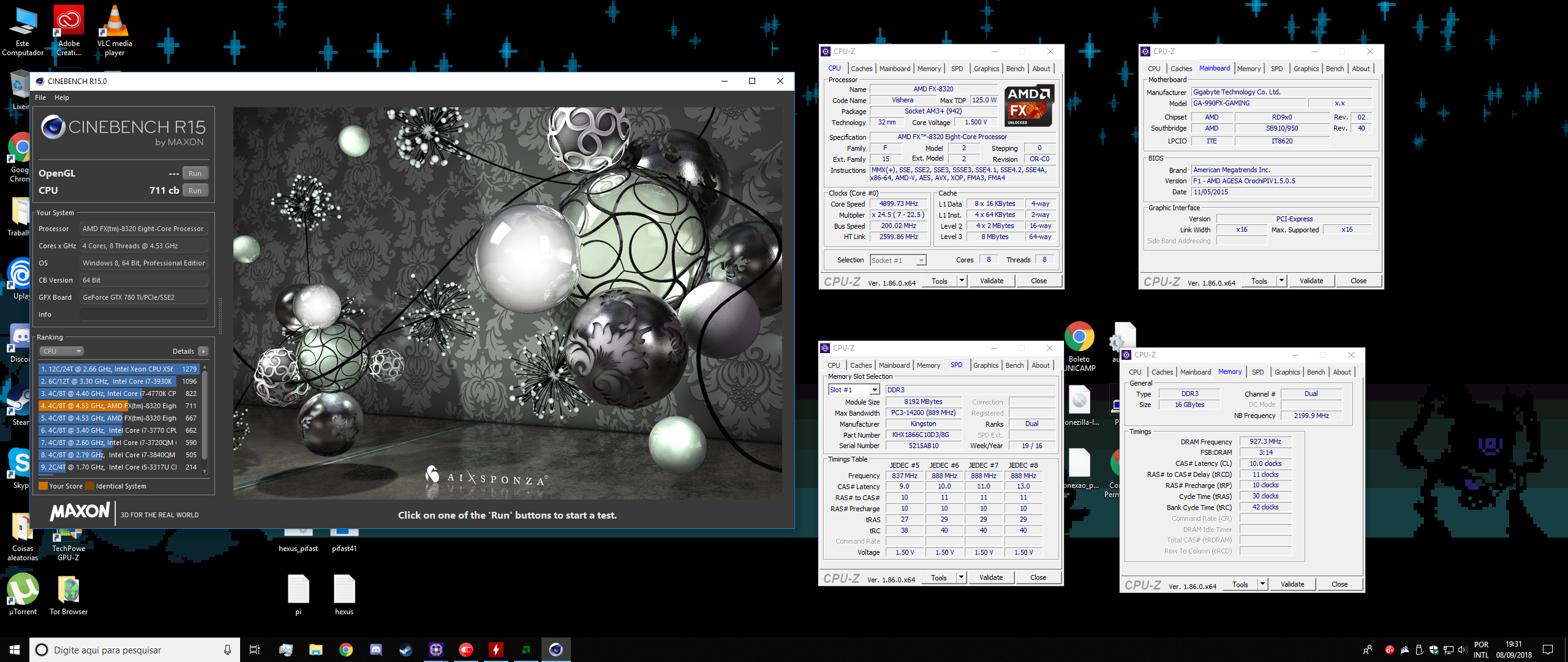Click the Cinebench icon in the taskbar

click(x=556, y=650)
